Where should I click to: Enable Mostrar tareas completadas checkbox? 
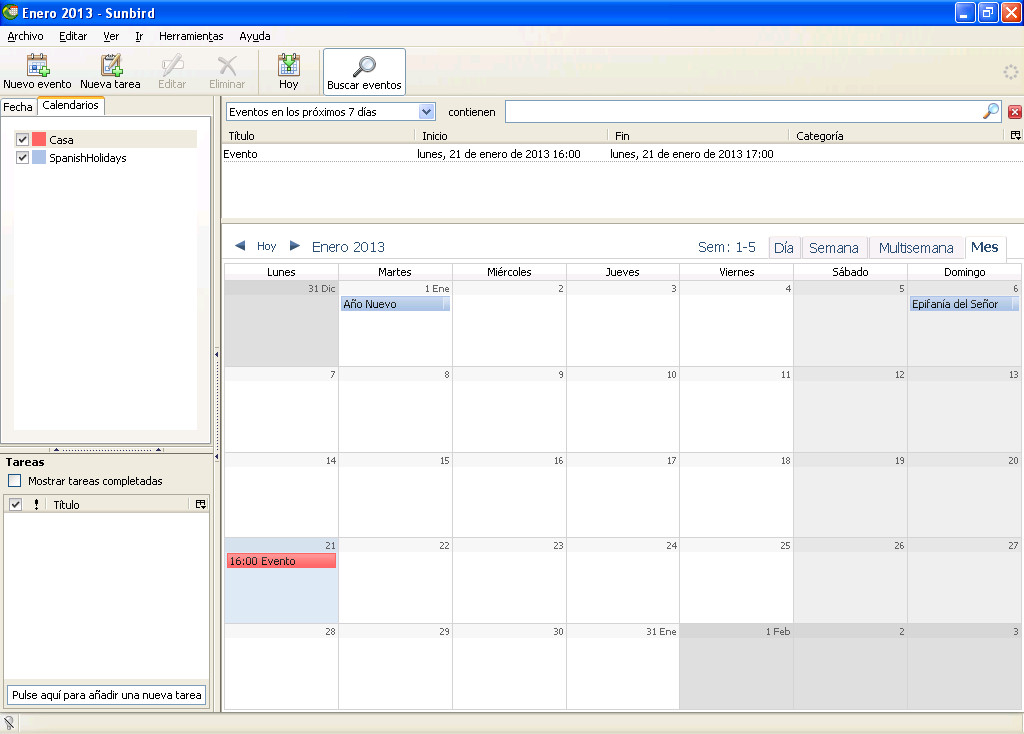[x=14, y=481]
